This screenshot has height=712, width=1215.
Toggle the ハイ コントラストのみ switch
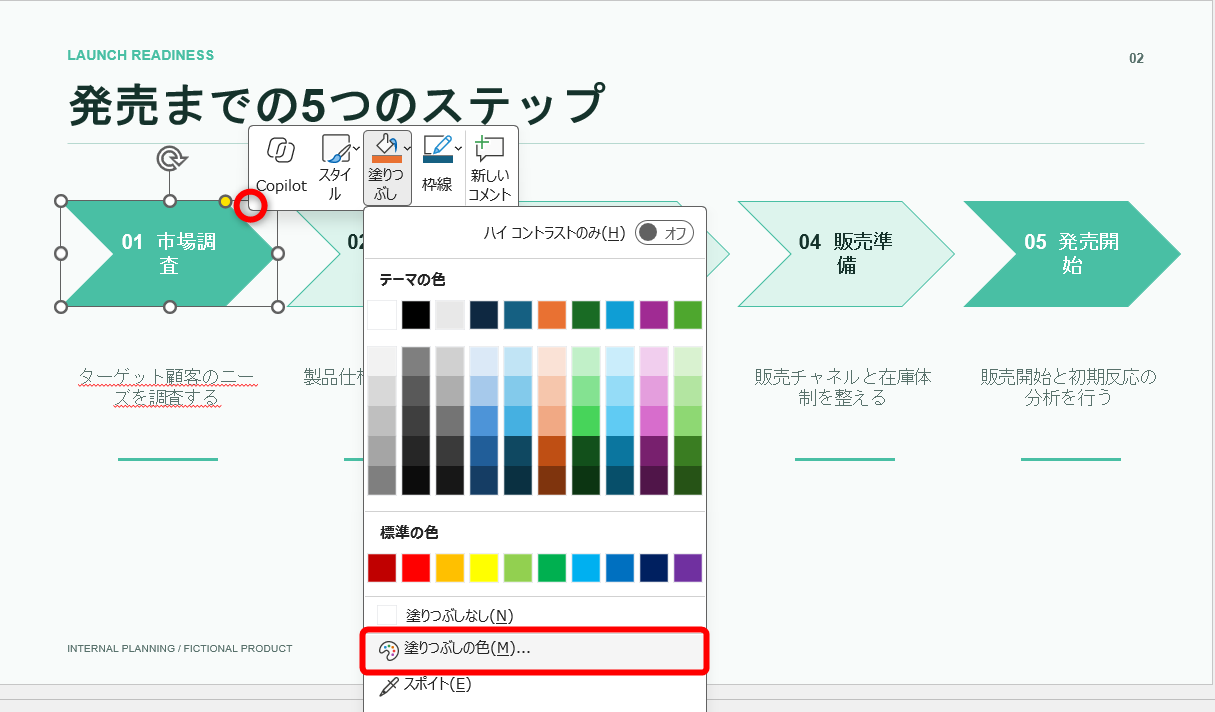[x=664, y=233]
